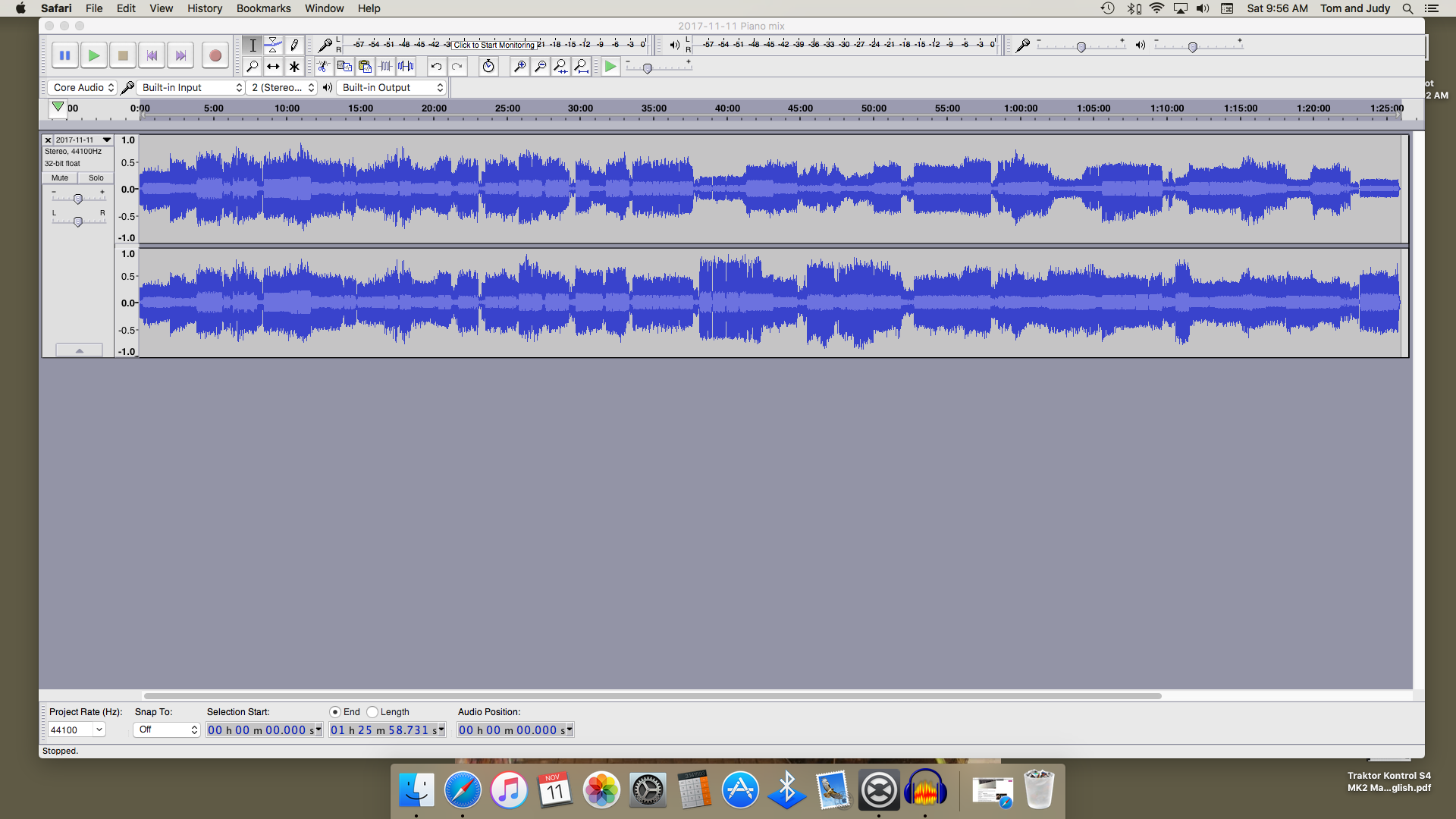Open the Snap To Off dropdown

point(167,730)
